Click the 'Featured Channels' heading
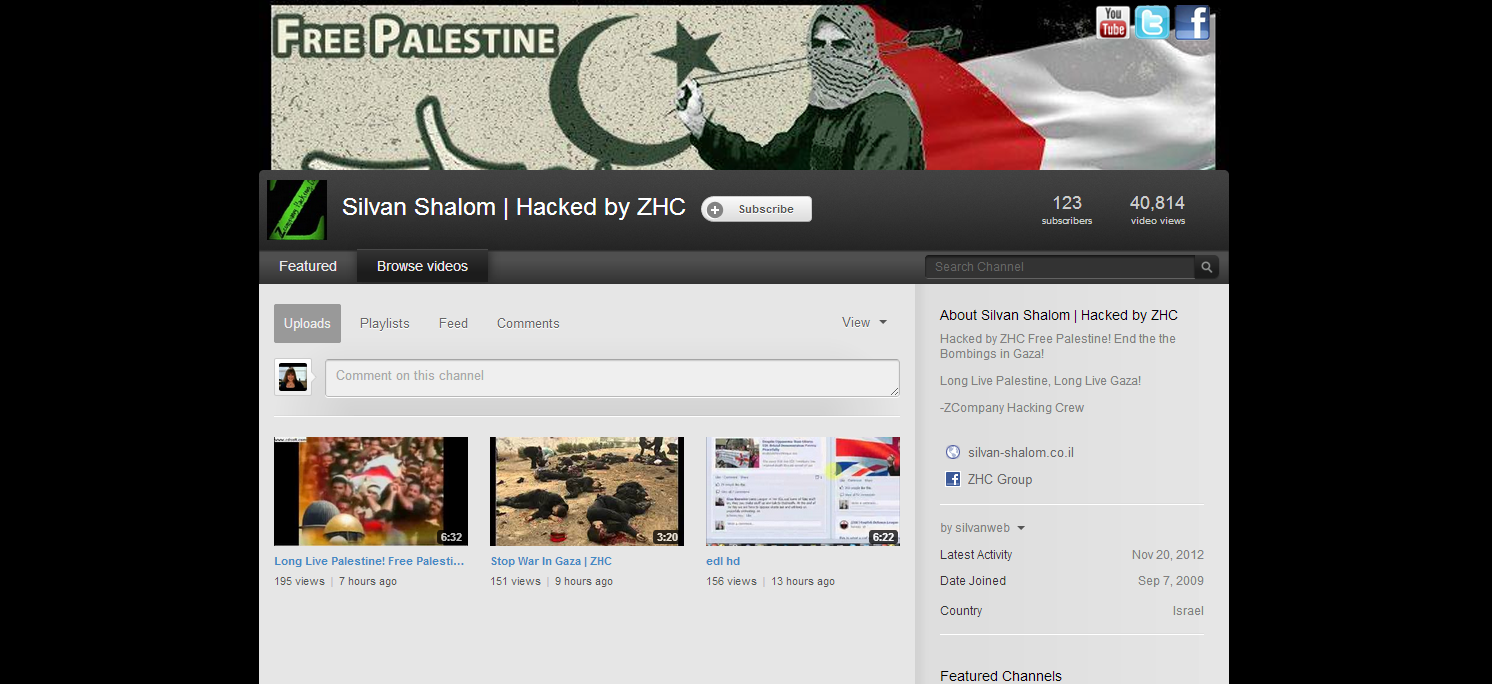Image resolution: width=1492 pixels, height=684 pixels. point(1001,676)
